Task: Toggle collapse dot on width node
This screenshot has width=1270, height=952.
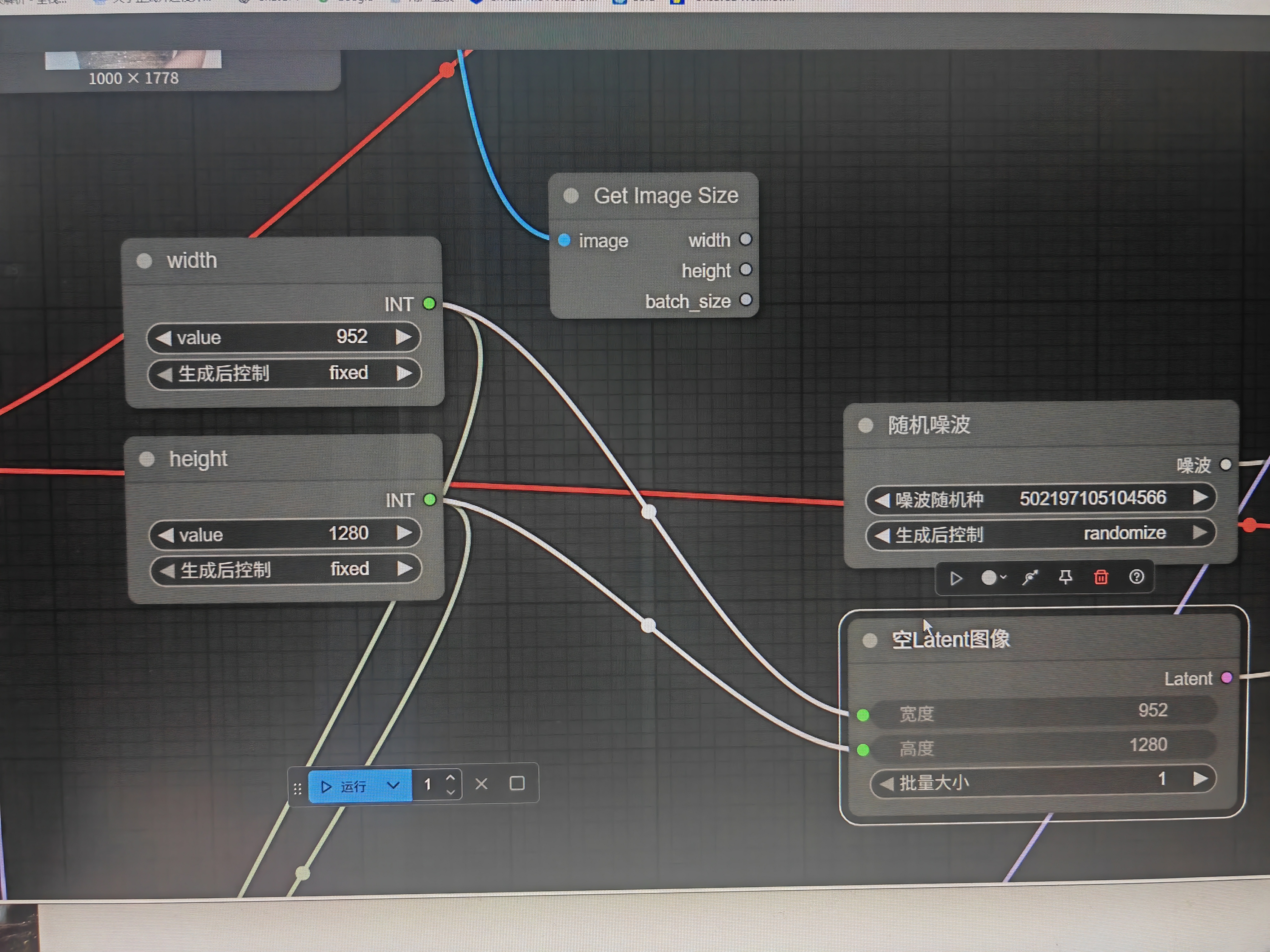Action: (x=144, y=261)
